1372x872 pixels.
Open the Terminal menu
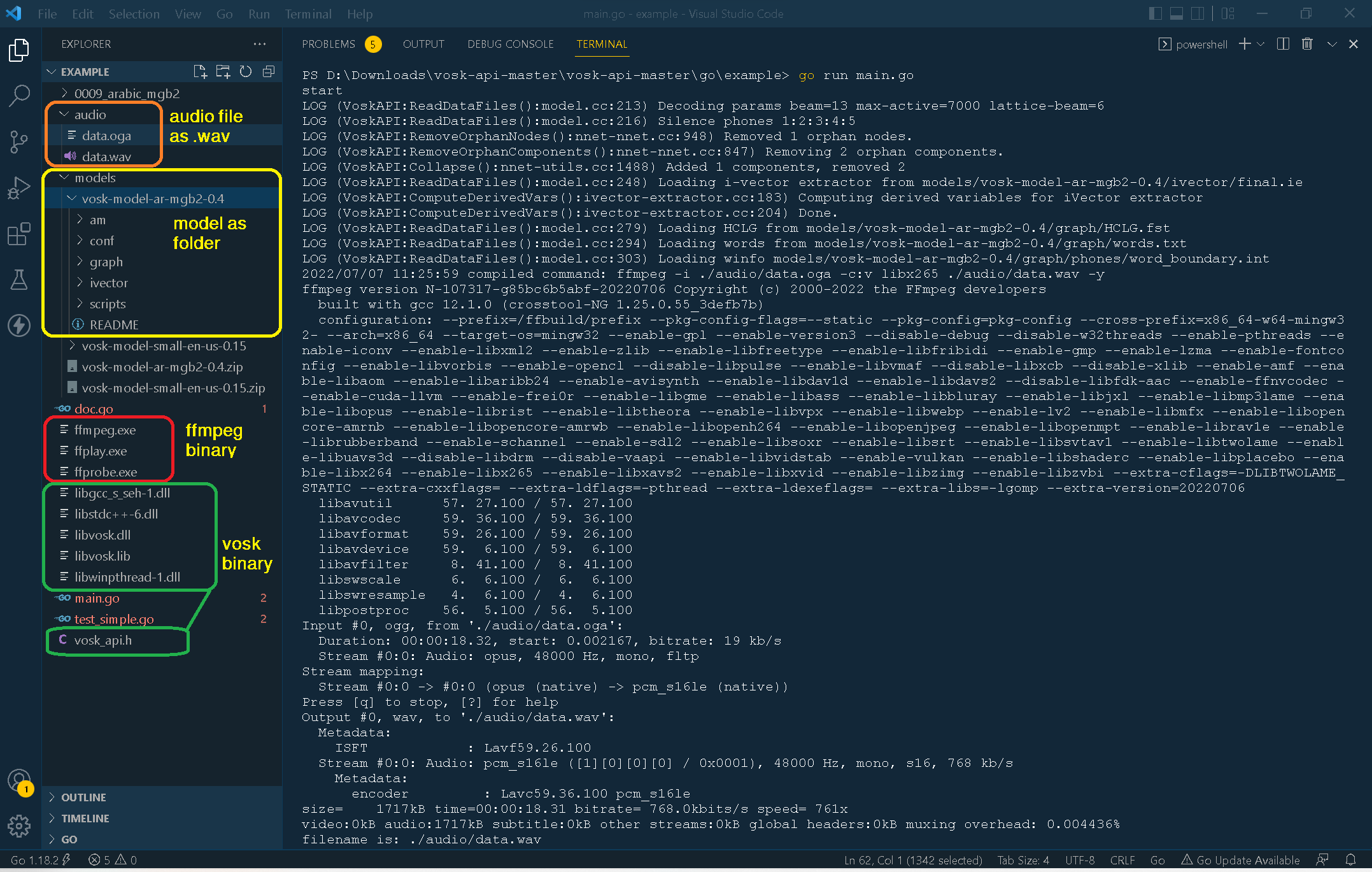[x=308, y=13]
